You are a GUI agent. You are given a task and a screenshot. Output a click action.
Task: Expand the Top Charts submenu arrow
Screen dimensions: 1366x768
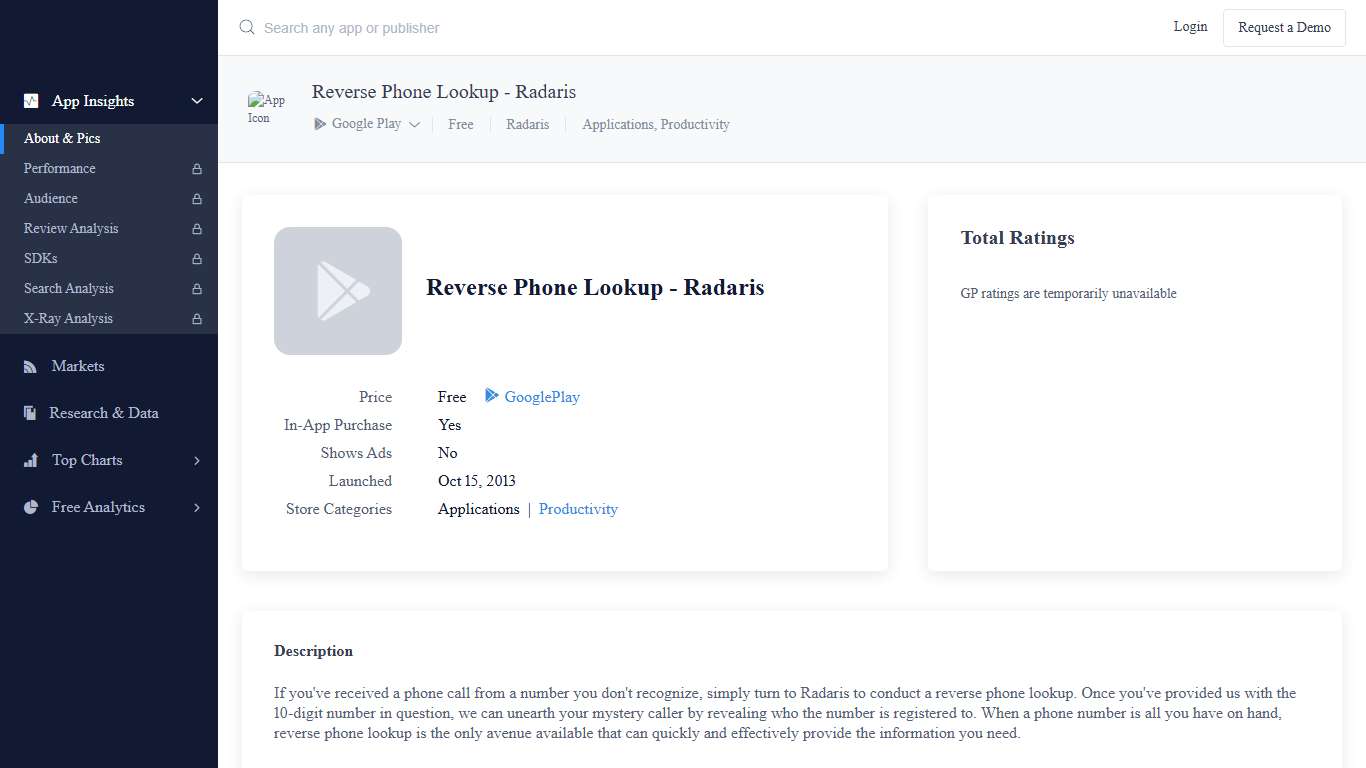196,460
